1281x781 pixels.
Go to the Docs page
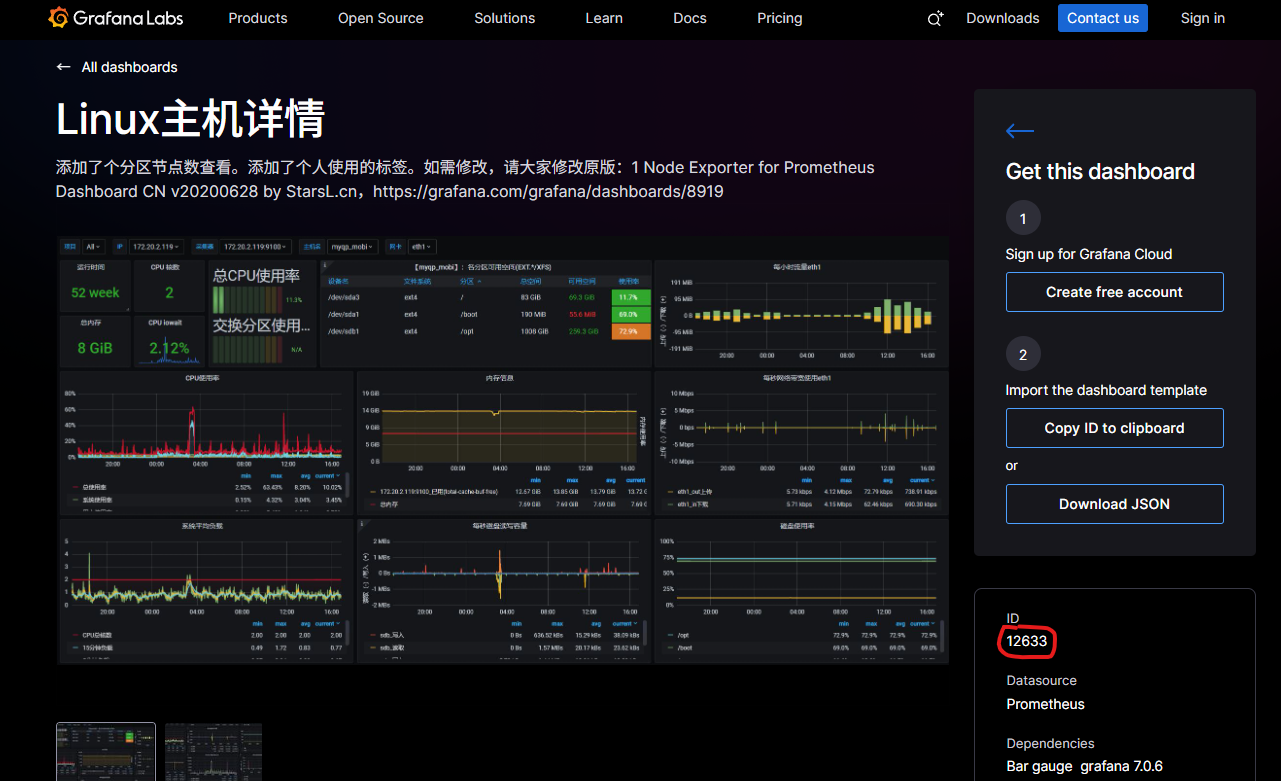pos(689,18)
